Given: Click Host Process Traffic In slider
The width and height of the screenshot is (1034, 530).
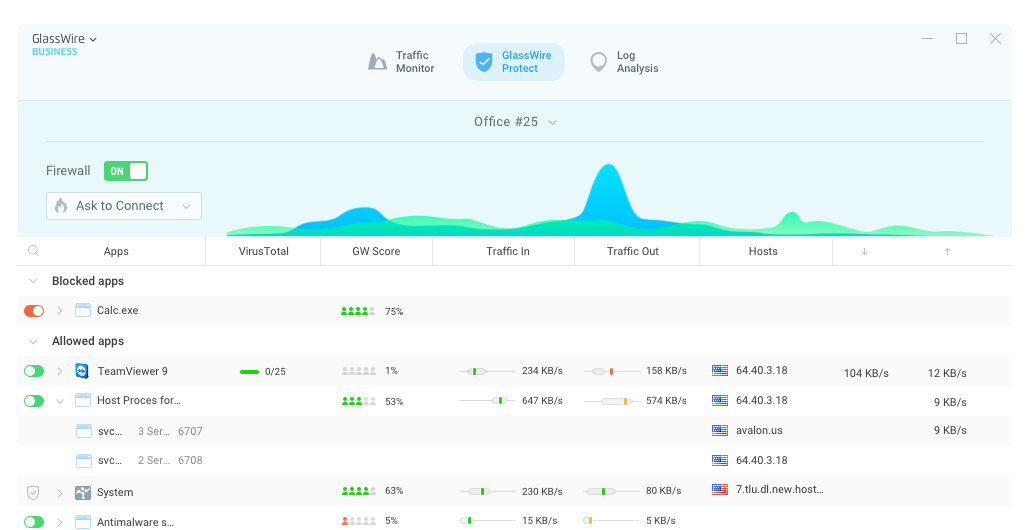Looking at the screenshot, I should (487, 400).
